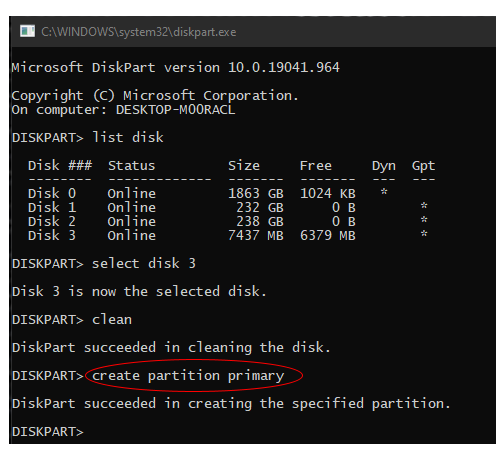This screenshot has width=504, height=452.
Task: Click the 7437 MB size value
Action: (256, 235)
